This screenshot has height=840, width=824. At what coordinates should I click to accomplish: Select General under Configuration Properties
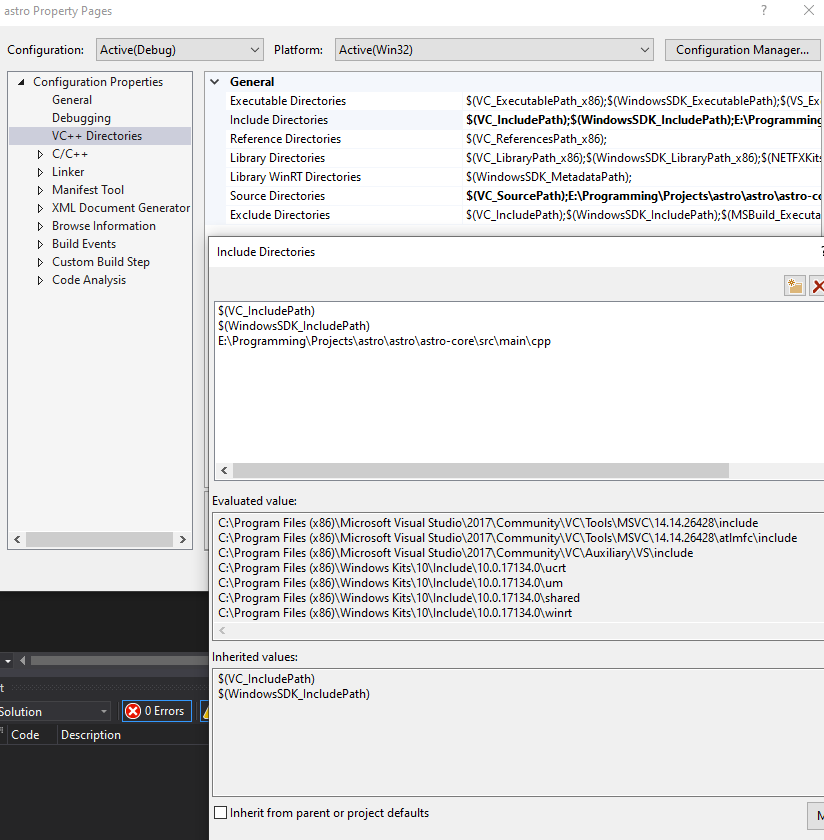pos(72,100)
